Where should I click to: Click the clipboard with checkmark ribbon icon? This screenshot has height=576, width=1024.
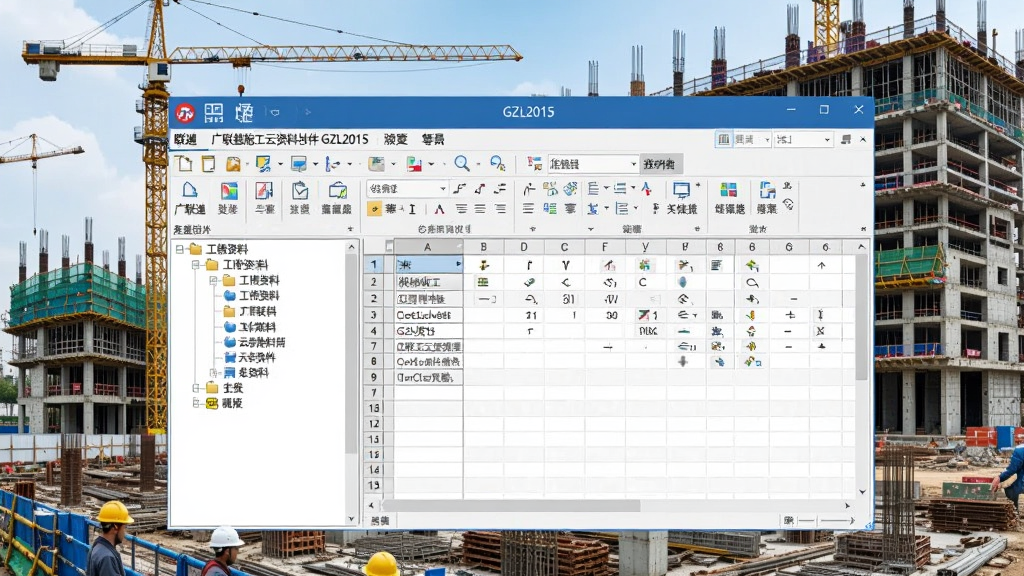pyautogui.click(x=300, y=191)
